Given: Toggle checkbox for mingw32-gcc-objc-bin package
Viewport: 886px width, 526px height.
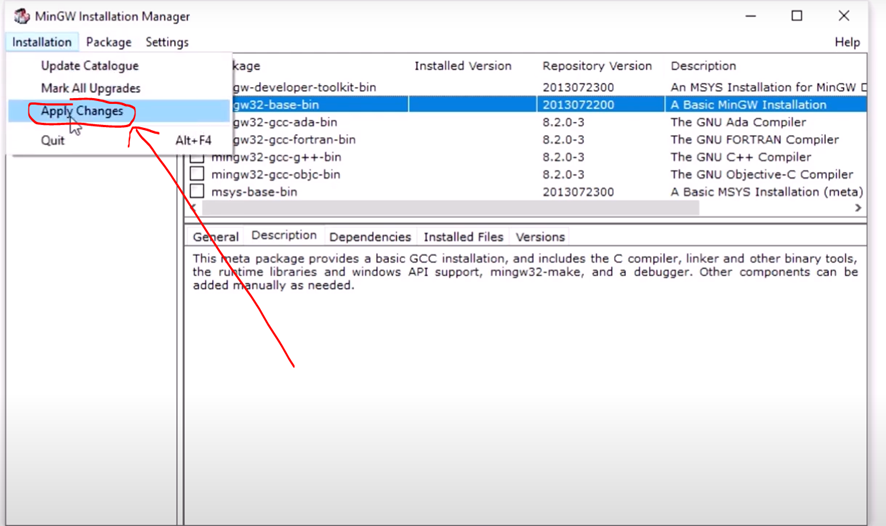Looking at the screenshot, I should 197,174.
